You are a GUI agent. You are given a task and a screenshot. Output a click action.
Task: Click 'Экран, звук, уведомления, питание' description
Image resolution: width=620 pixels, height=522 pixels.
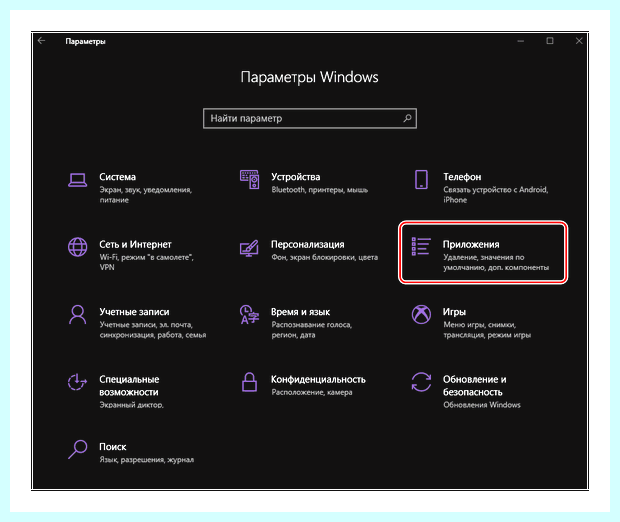pos(146,195)
